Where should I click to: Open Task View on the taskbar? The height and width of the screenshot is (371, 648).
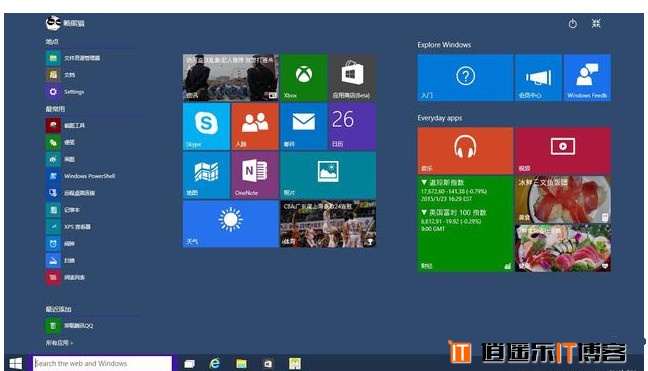[x=189, y=364]
